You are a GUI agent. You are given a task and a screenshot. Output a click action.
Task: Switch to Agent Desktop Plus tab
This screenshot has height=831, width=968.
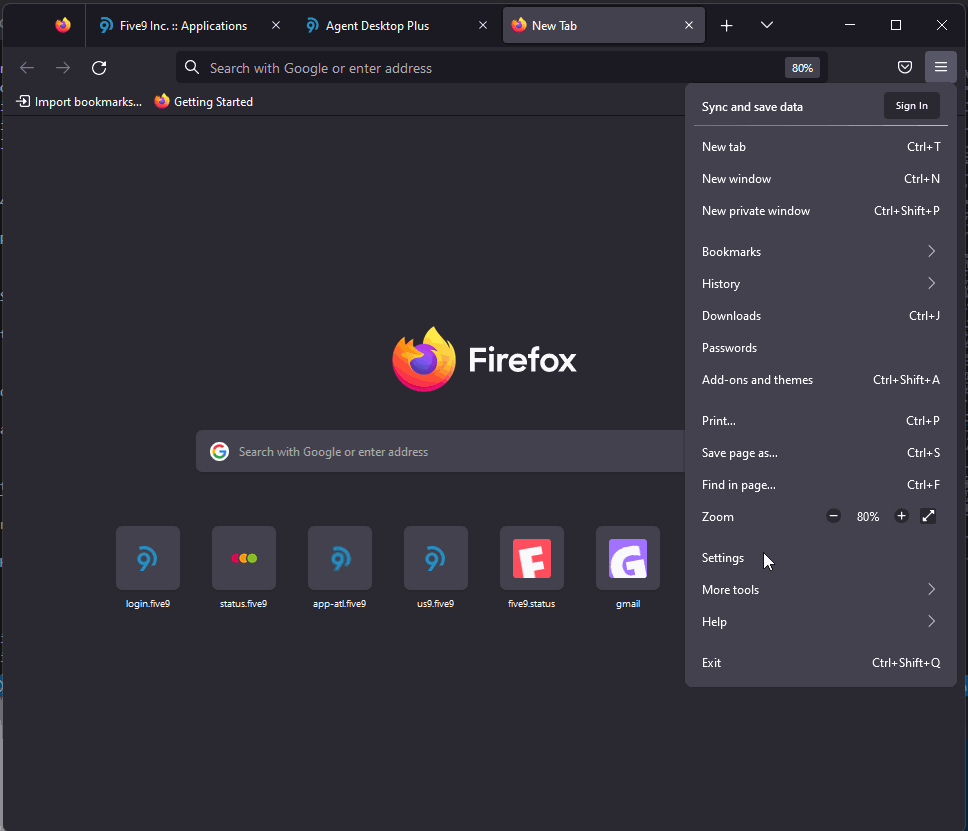397,25
